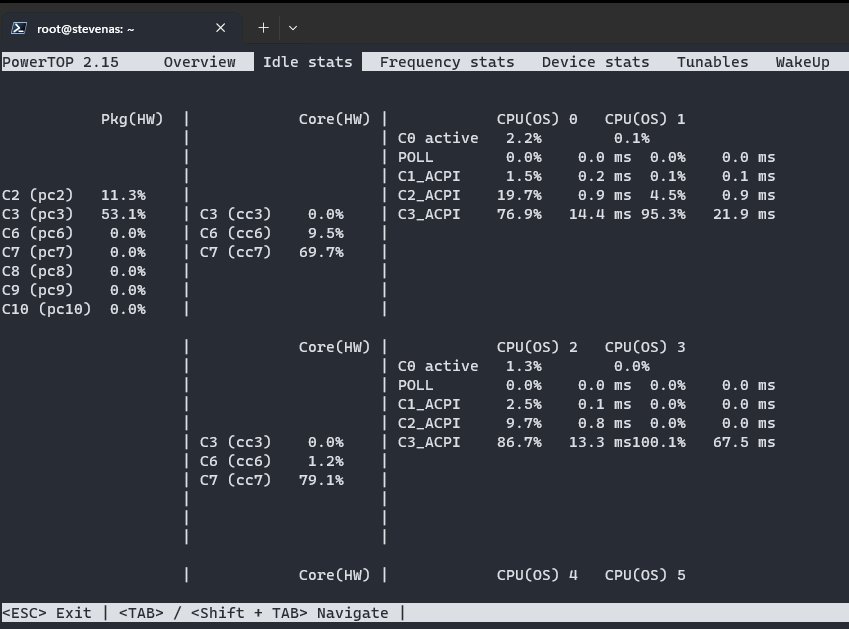Viewport: 849px width, 629px height.
Task: Go to the Tunables tab
Action: (713, 62)
